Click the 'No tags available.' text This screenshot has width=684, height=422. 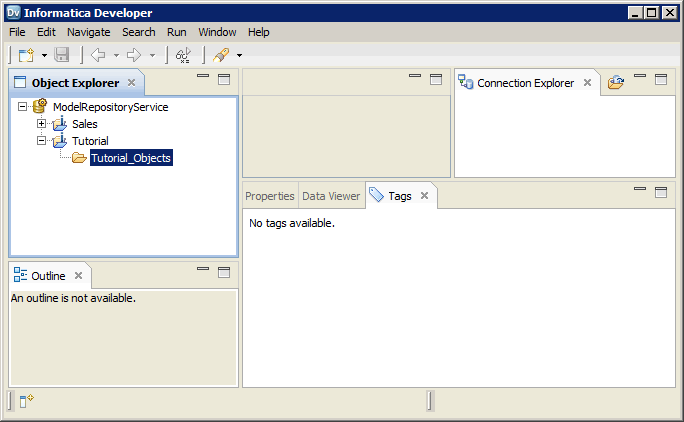(292, 223)
